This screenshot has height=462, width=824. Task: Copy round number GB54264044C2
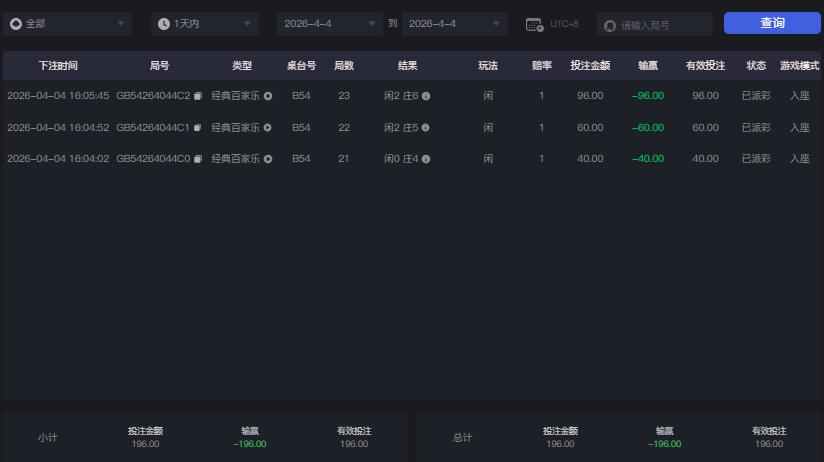point(198,96)
